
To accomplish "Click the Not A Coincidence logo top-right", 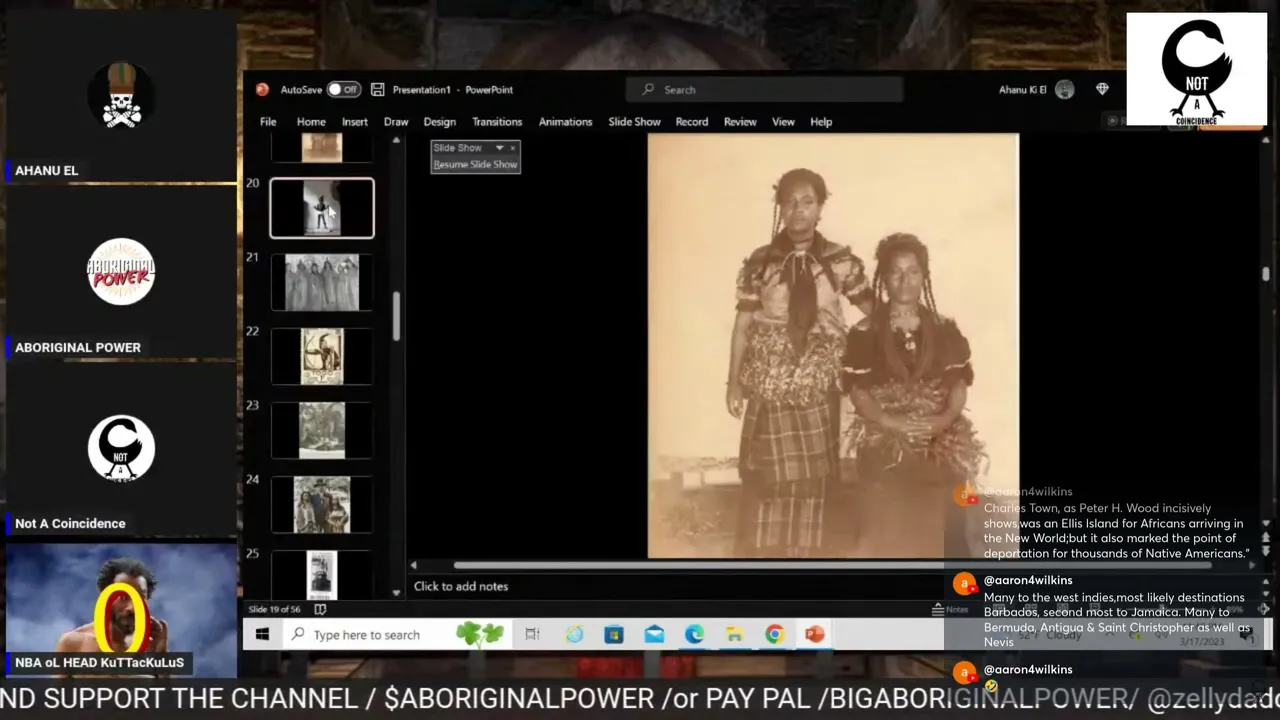I will [x=1197, y=69].
